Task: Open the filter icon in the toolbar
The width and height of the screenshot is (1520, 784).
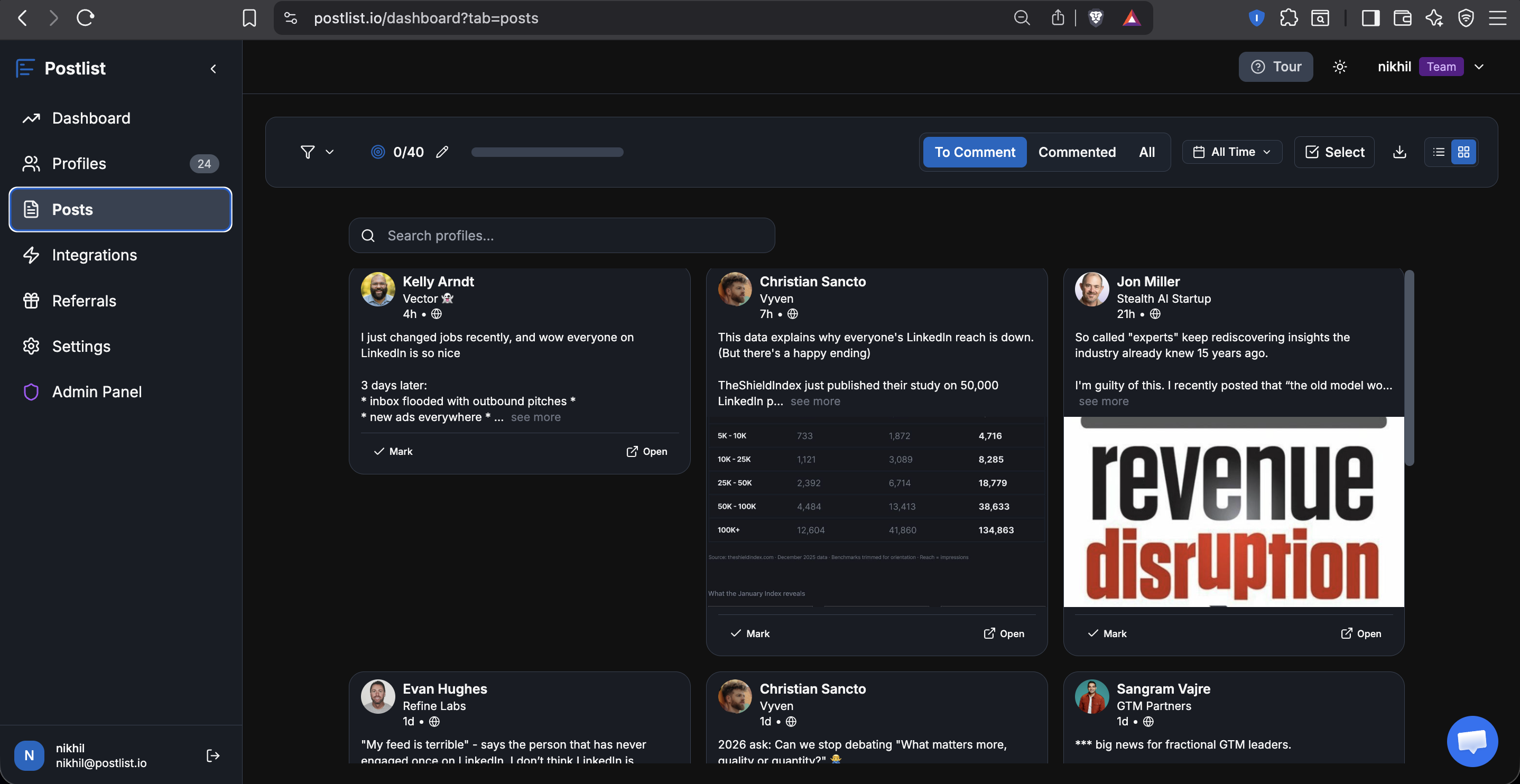Action: [308, 152]
